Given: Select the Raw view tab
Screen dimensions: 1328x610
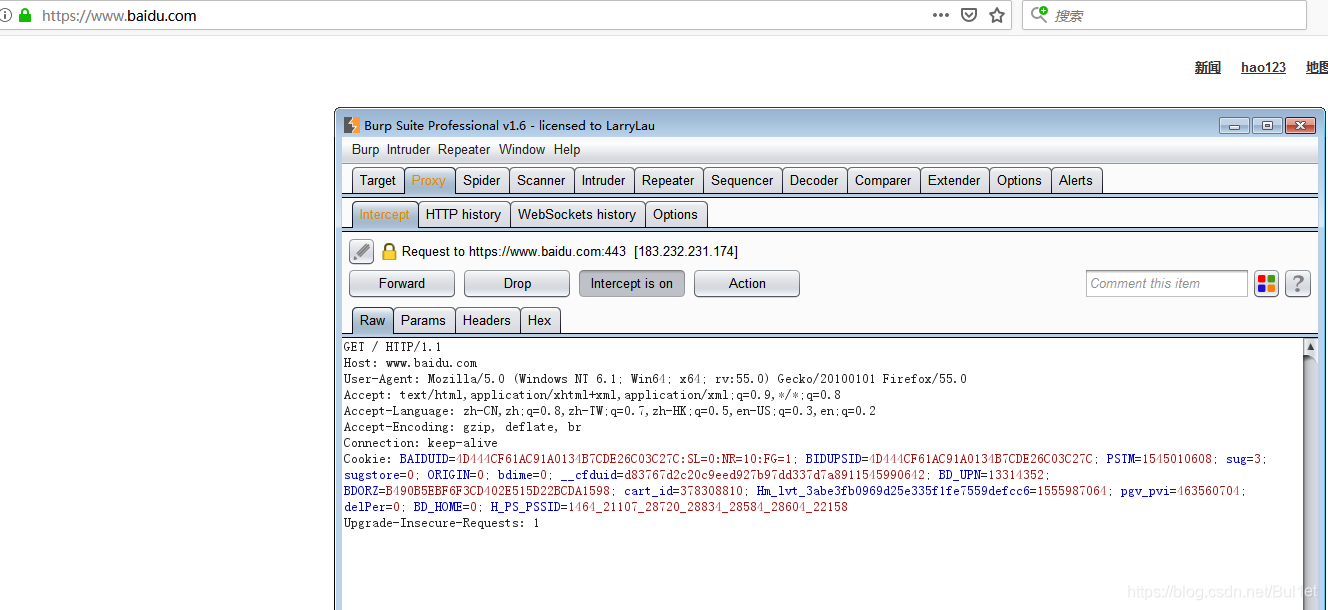Looking at the screenshot, I should coord(373,321).
